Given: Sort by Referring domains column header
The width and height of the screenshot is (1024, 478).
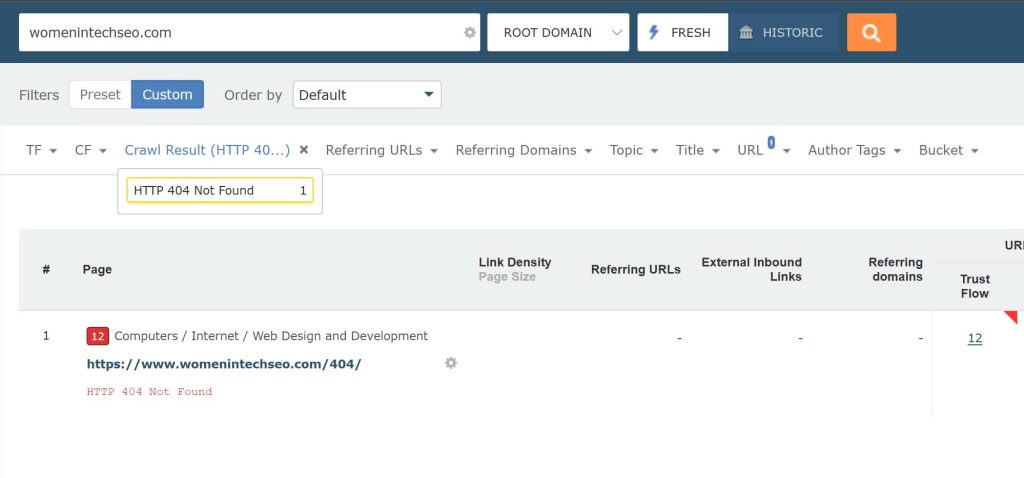Looking at the screenshot, I should [895, 270].
